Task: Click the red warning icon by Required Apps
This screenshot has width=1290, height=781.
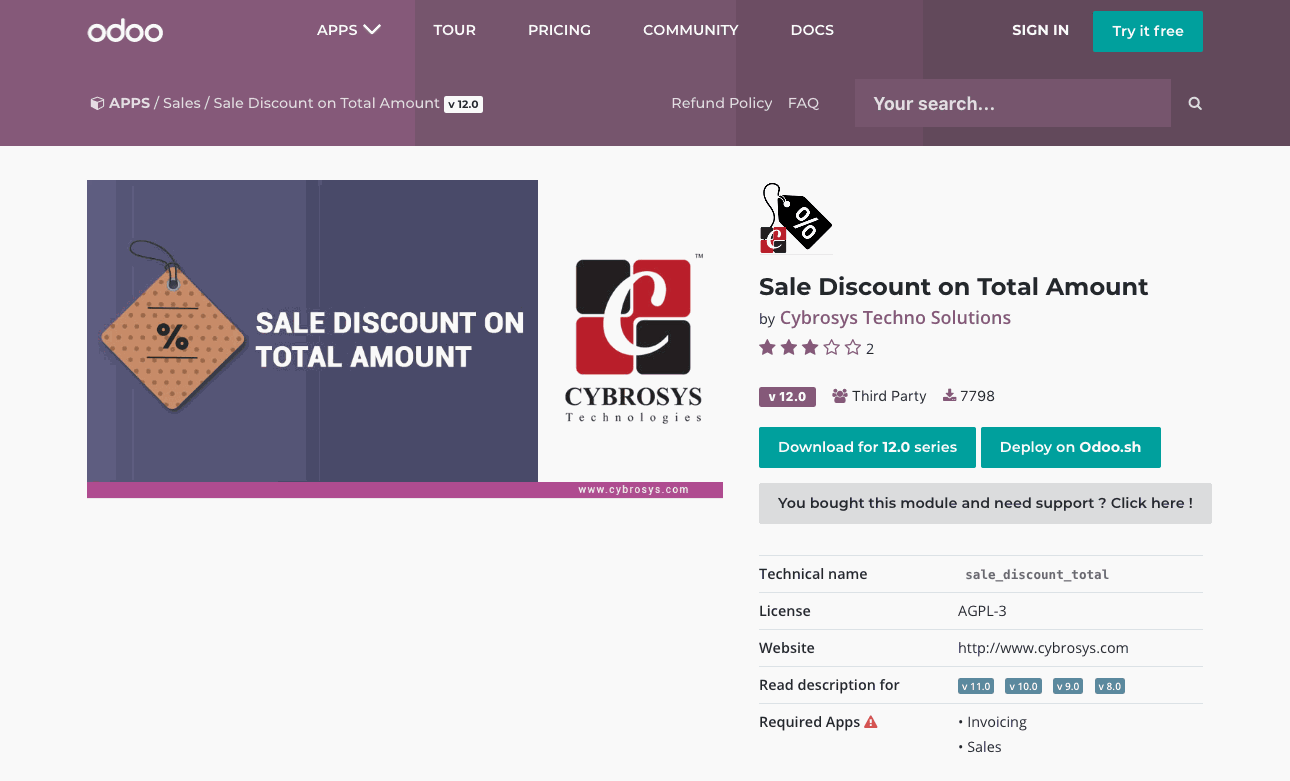Action: (x=871, y=721)
